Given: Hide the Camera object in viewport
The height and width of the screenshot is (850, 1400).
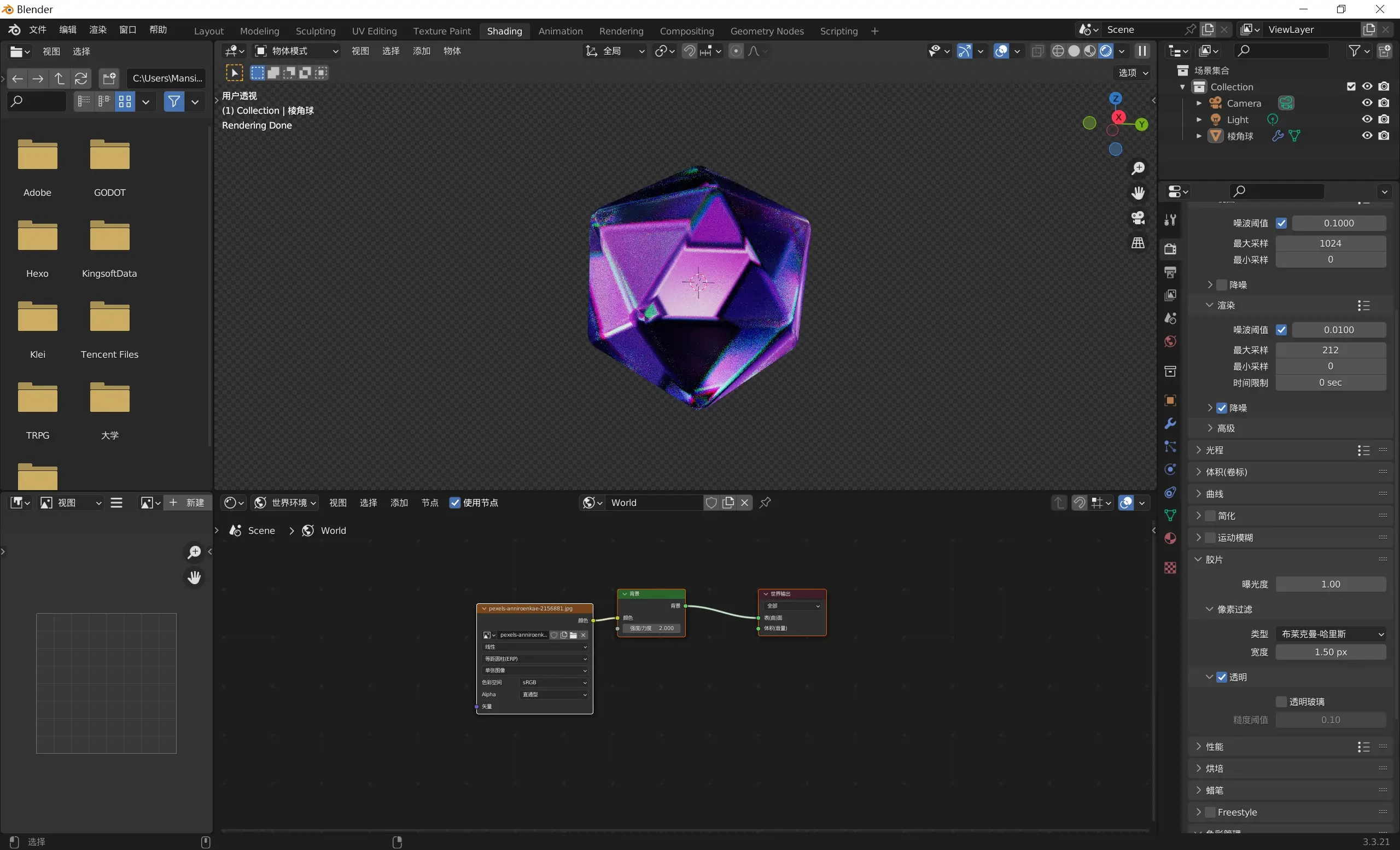Looking at the screenshot, I should [1367, 103].
